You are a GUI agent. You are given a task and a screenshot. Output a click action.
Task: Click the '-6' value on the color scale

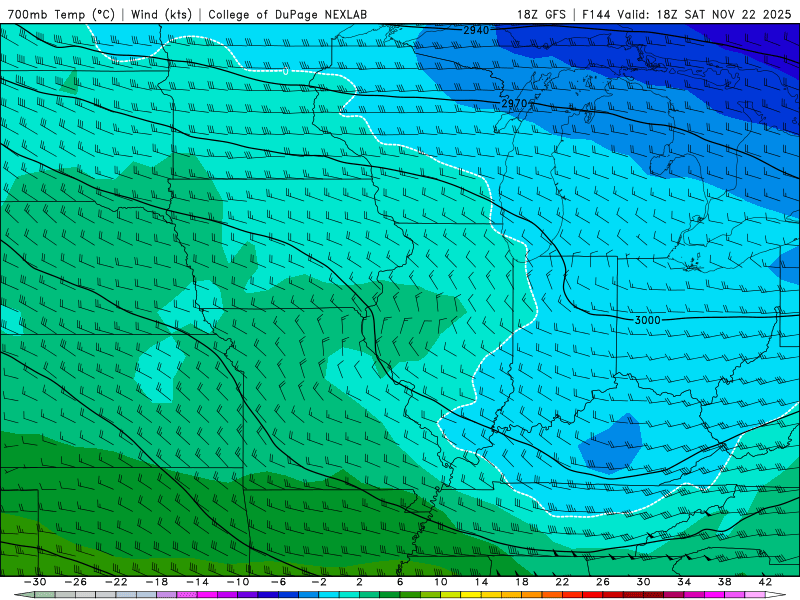279,582
